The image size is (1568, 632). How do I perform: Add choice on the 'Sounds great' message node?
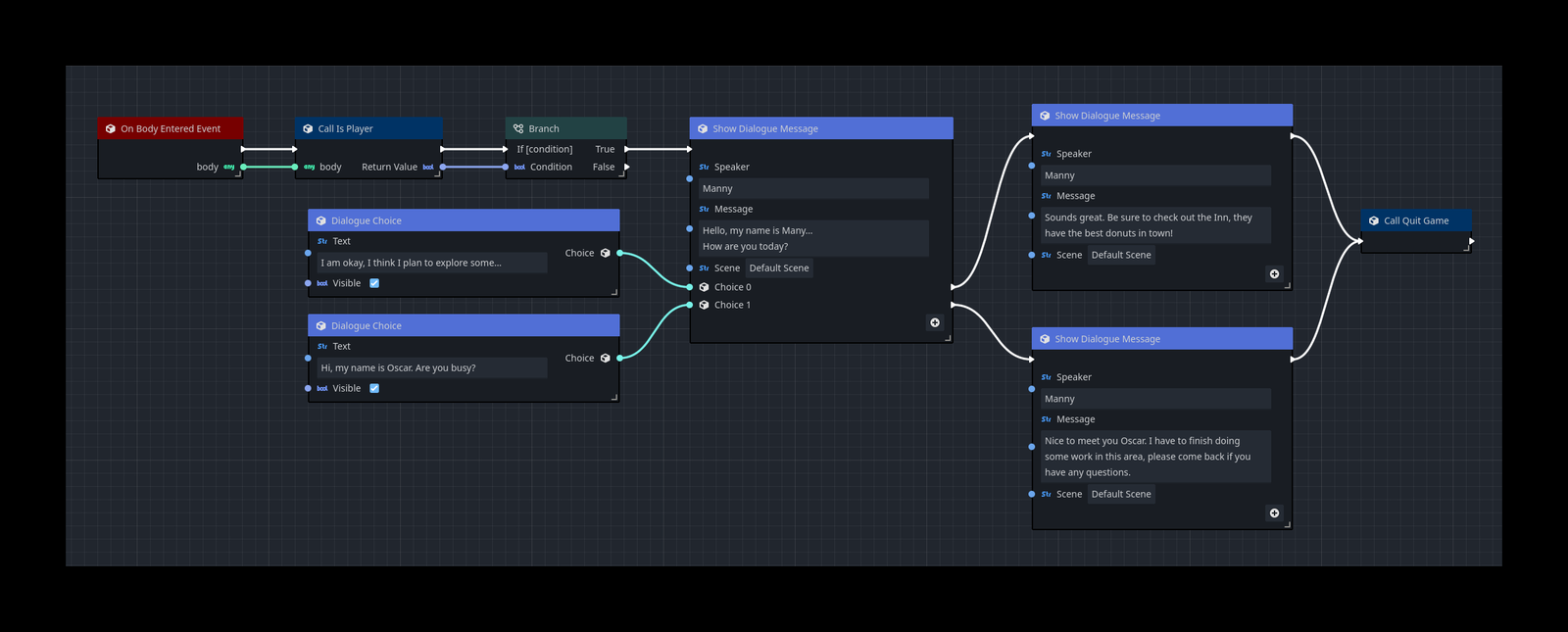pyautogui.click(x=1274, y=274)
